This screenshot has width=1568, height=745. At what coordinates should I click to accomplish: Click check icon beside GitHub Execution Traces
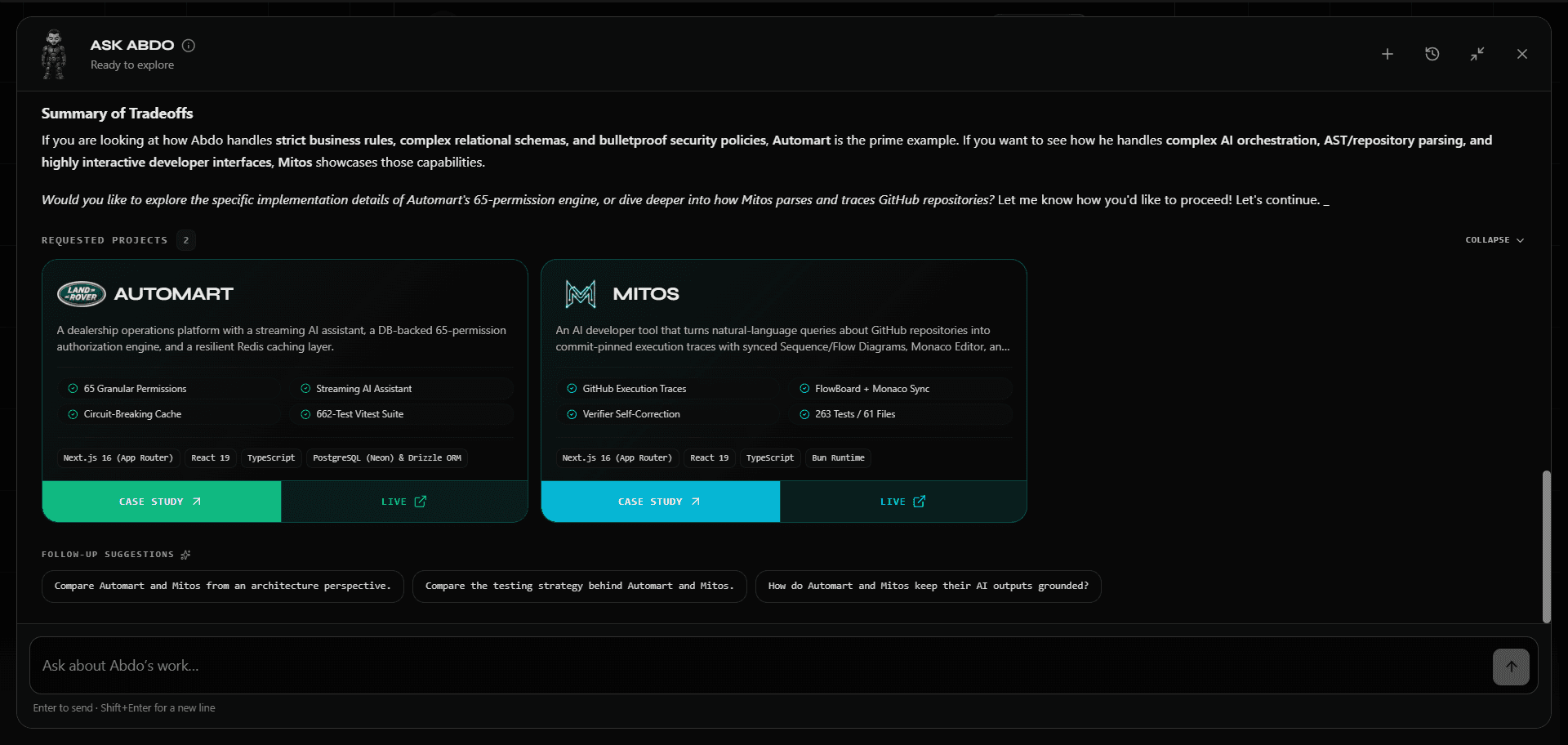[572, 389]
